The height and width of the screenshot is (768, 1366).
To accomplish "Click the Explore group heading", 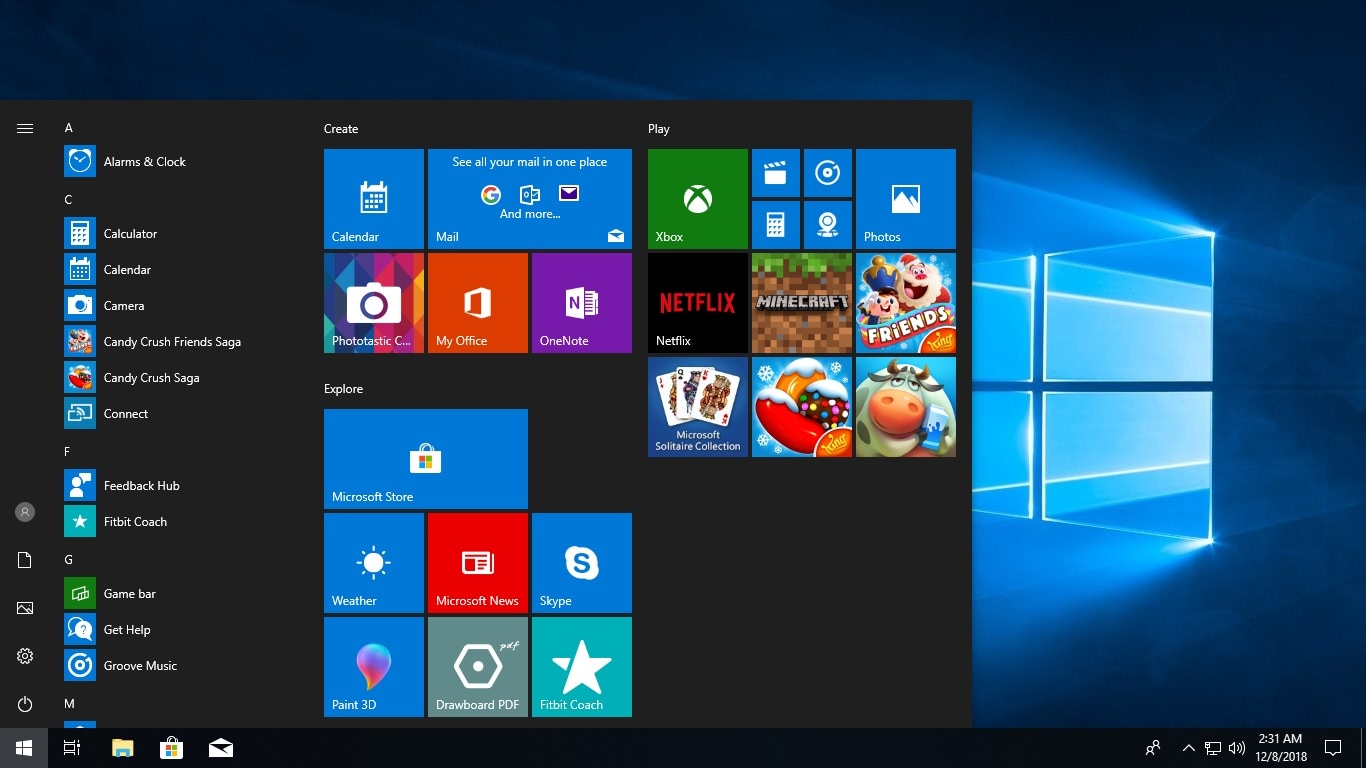I will coord(343,389).
